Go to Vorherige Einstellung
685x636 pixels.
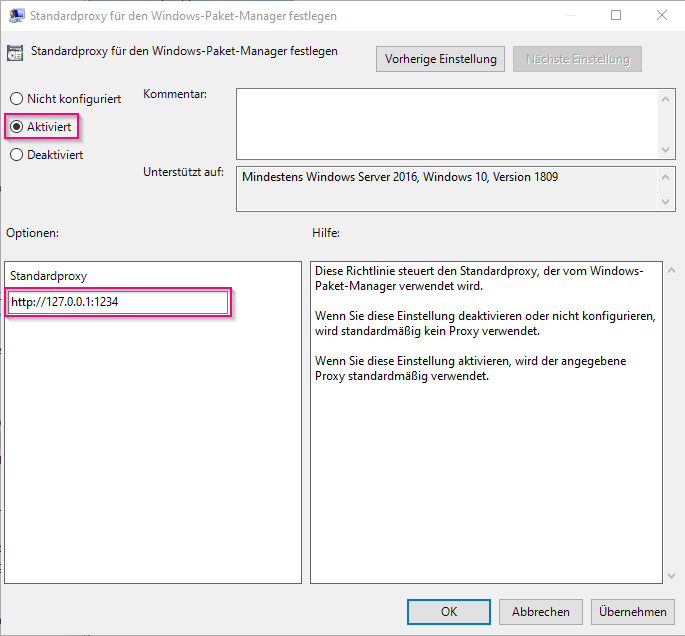(x=440, y=59)
